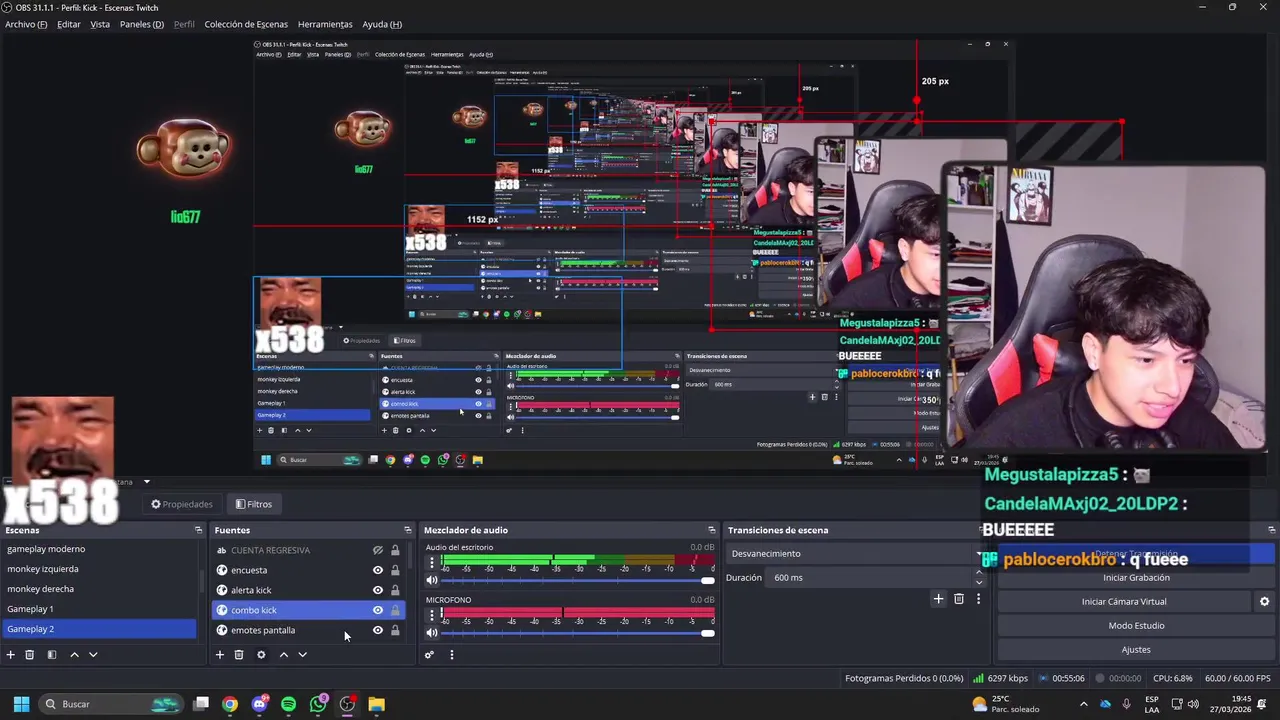The width and height of the screenshot is (1280, 720).
Task: Toggle lock on alerta kick source
Action: 395,590
